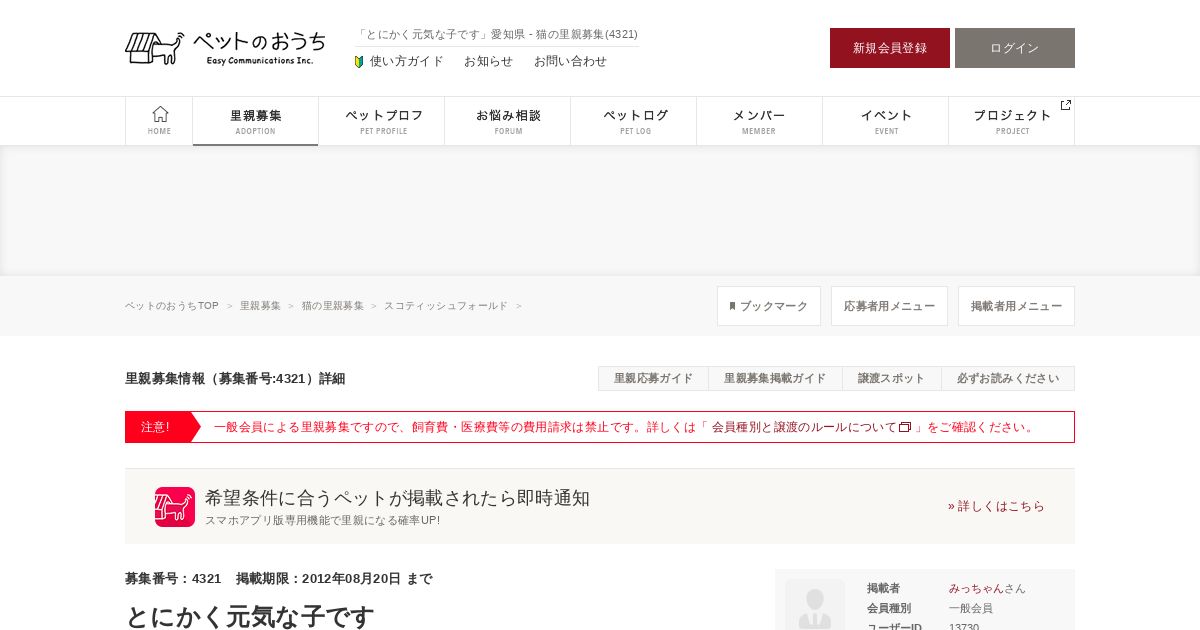The width and height of the screenshot is (1200, 630).
Task: Click breadcrumb ペットのおうちTOP
Action: click(x=172, y=306)
